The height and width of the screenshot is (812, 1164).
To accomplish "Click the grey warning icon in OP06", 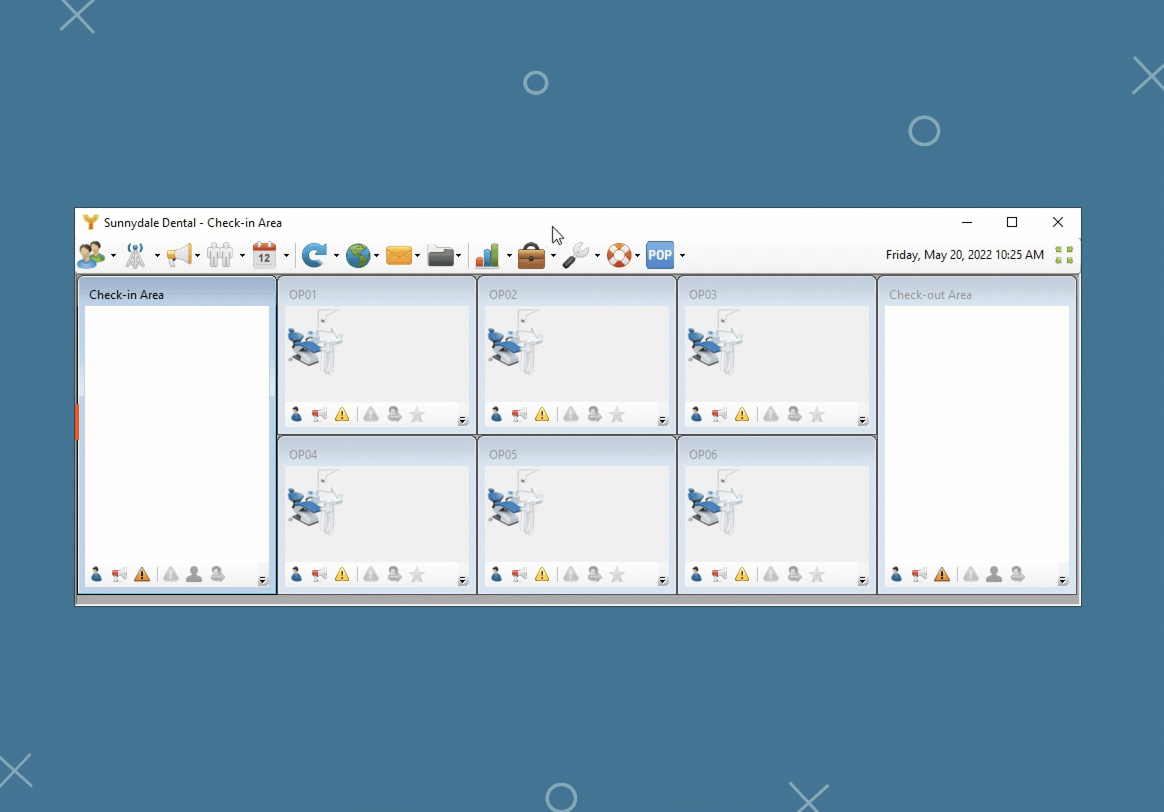I will coord(771,574).
